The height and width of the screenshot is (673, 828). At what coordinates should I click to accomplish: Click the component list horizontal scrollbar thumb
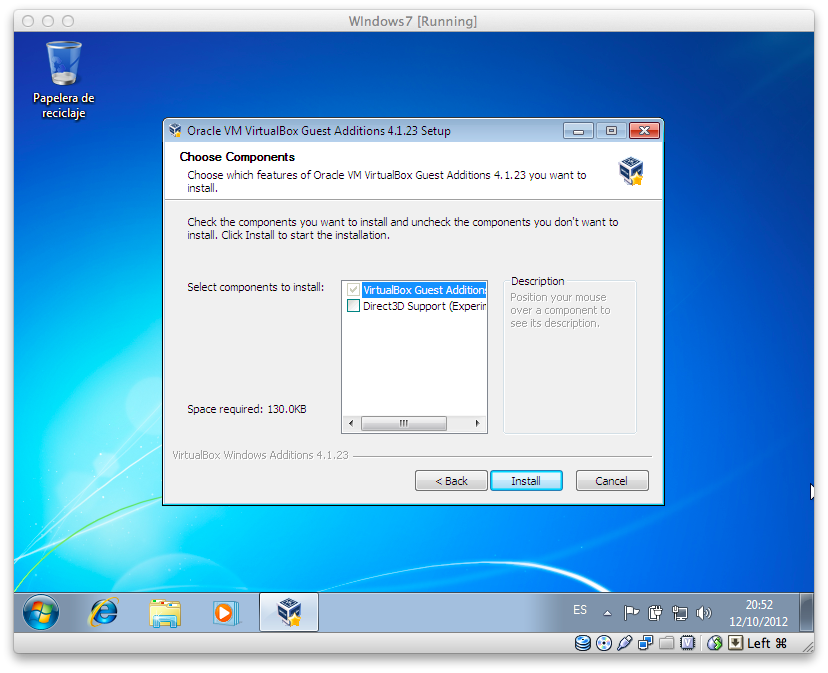pos(404,423)
